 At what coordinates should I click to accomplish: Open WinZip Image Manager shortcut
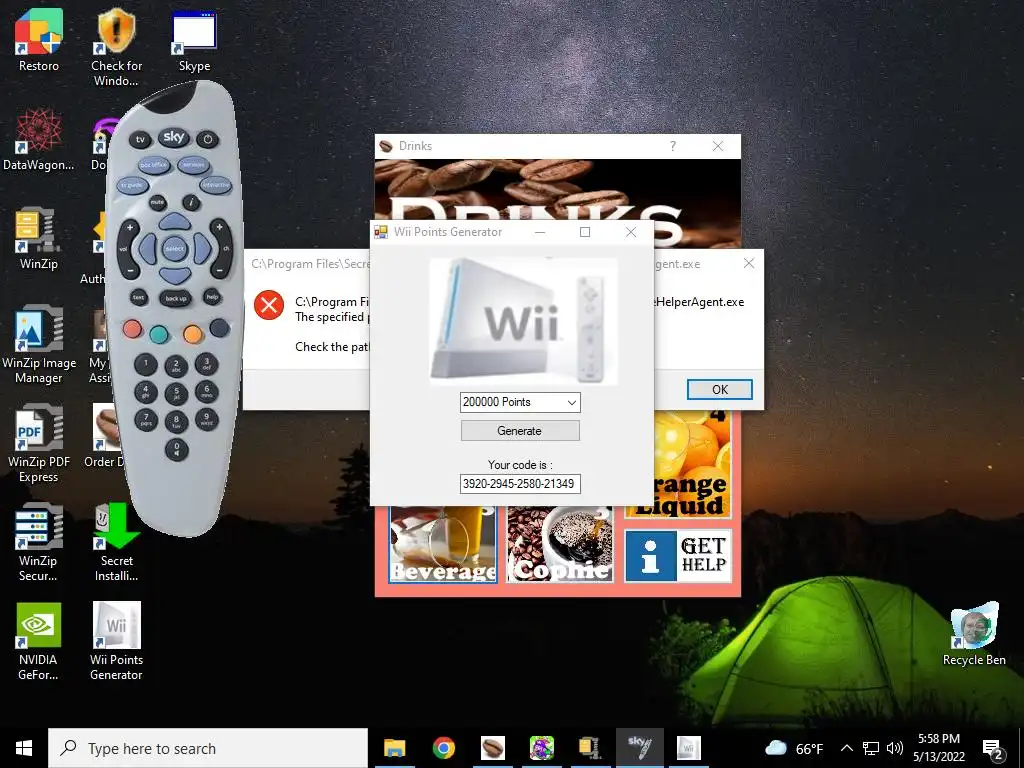(39, 345)
